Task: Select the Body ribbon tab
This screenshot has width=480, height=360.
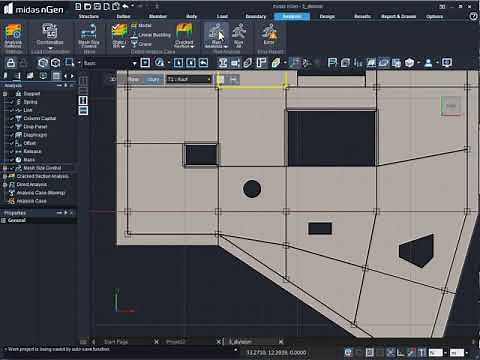Action: tap(191, 16)
